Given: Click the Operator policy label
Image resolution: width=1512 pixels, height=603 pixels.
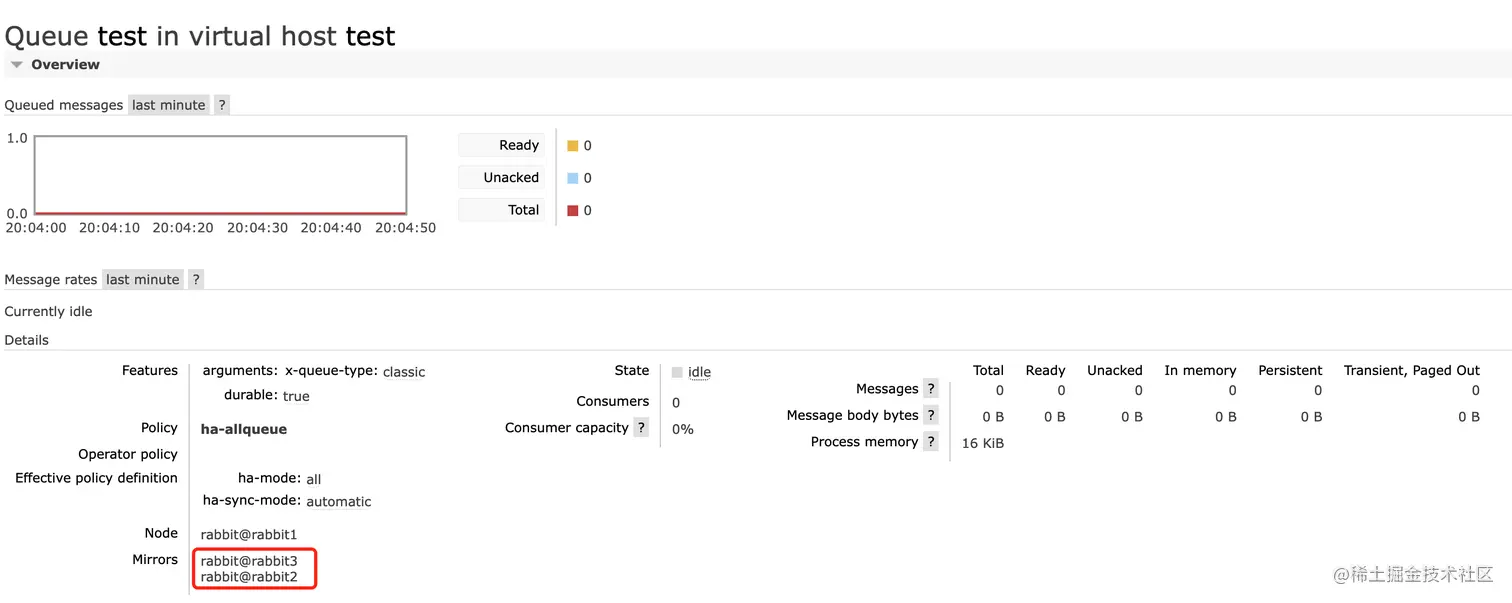Looking at the screenshot, I should 128,454.
